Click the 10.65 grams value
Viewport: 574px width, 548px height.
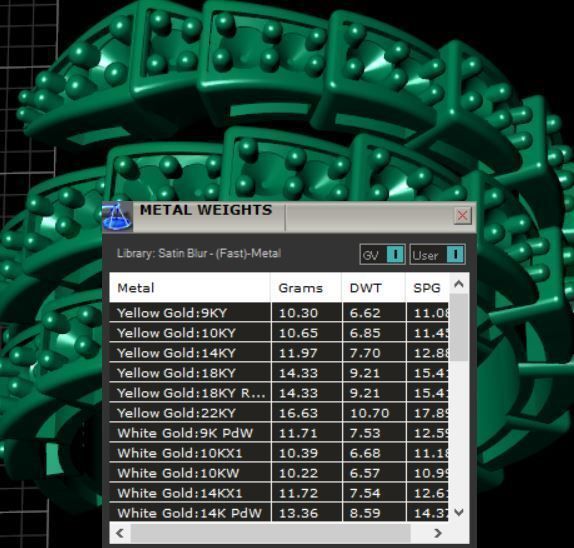coord(298,333)
